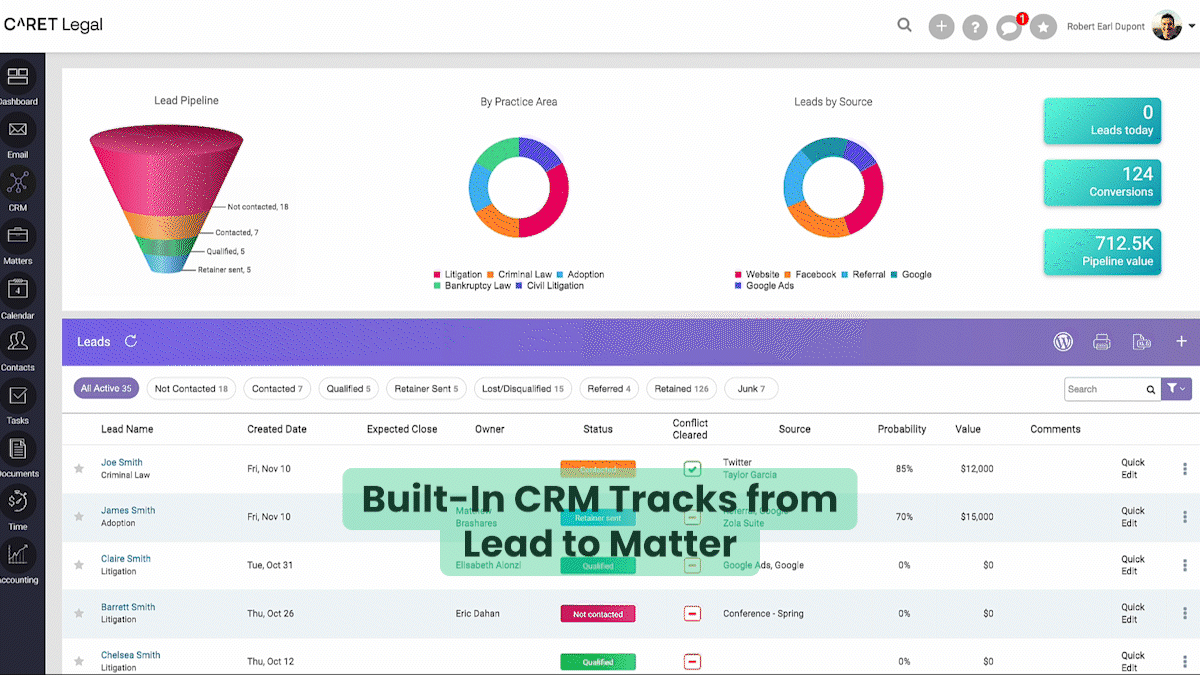Viewport: 1200px width, 675px height.
Task: Open Claire Smith lead link
Action: pyautogui.click(x=126, y=559)
